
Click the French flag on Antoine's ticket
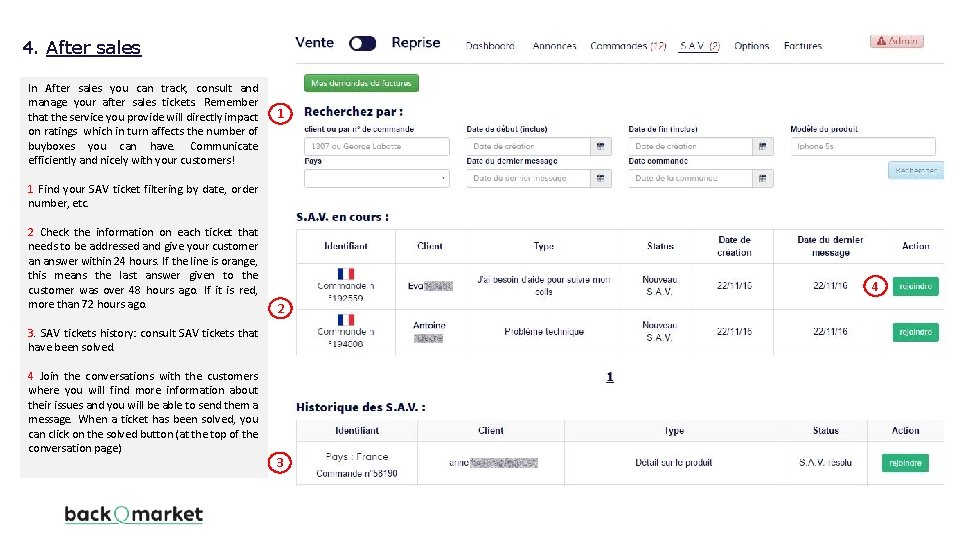pyautogui.click(x=346, y=318)
